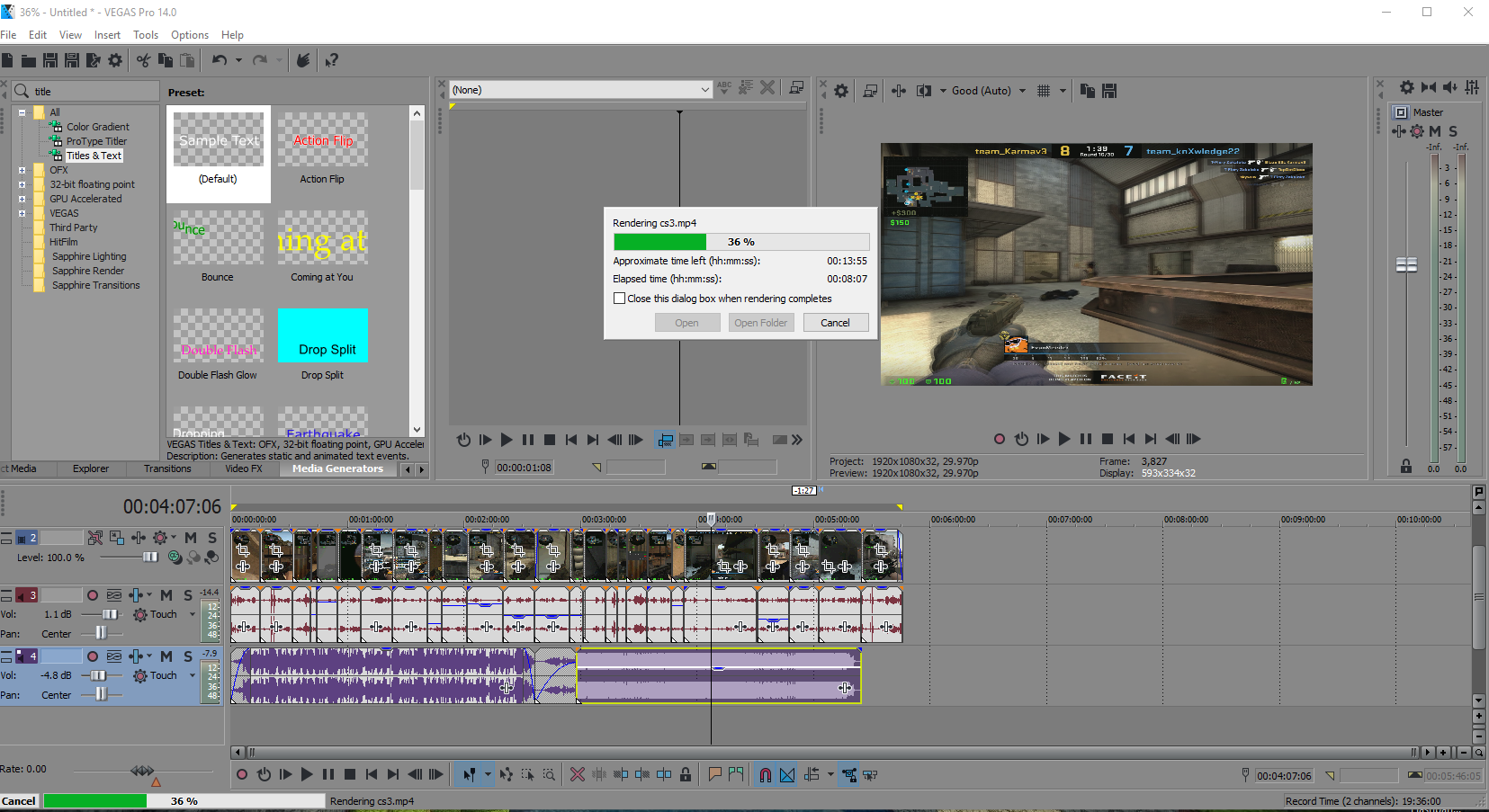Expand the OFX folder in the tree
1489x812 pixels.
click(x=22, y=170)
